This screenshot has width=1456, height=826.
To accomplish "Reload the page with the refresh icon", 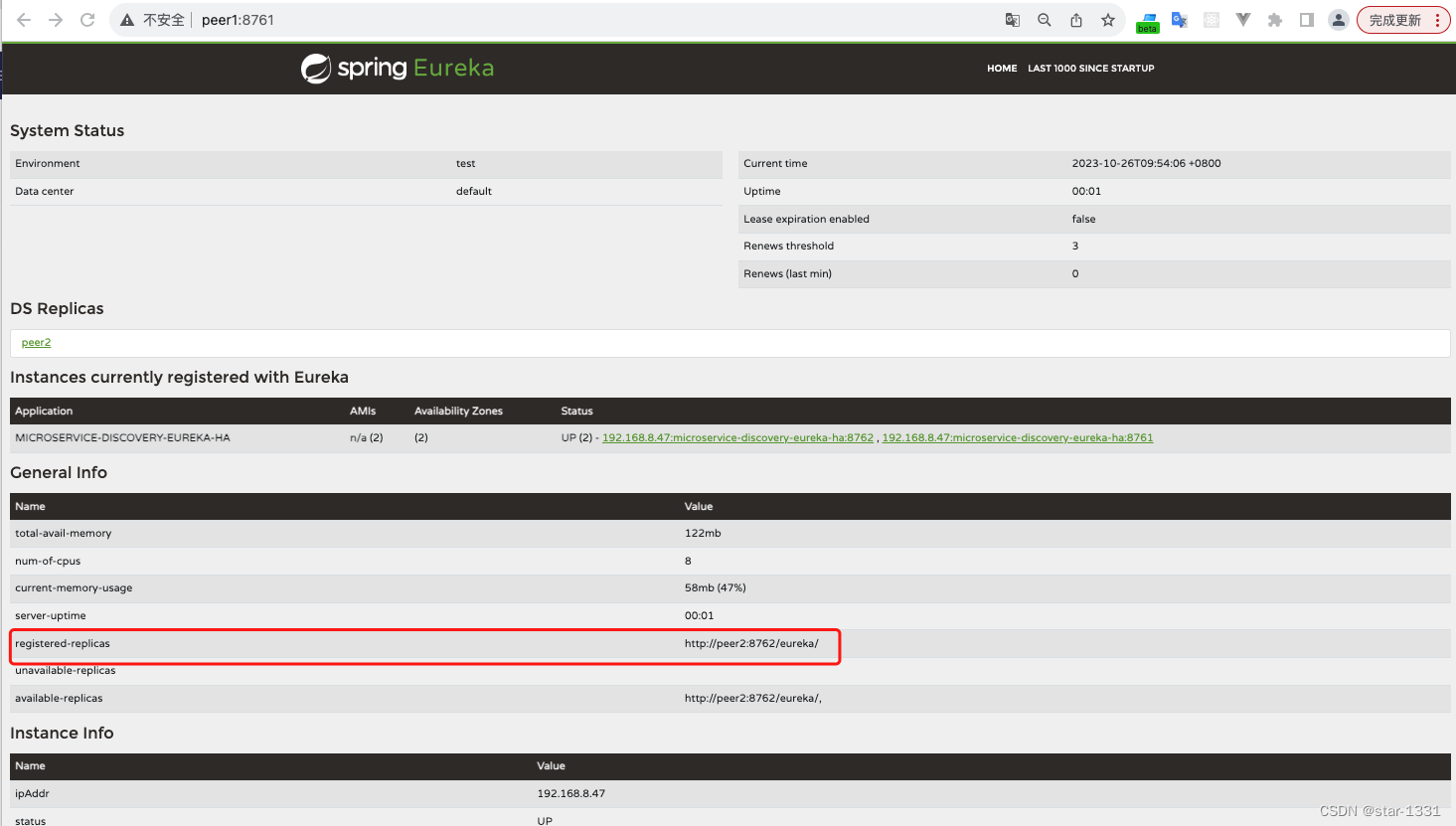I will click(87, 20).
